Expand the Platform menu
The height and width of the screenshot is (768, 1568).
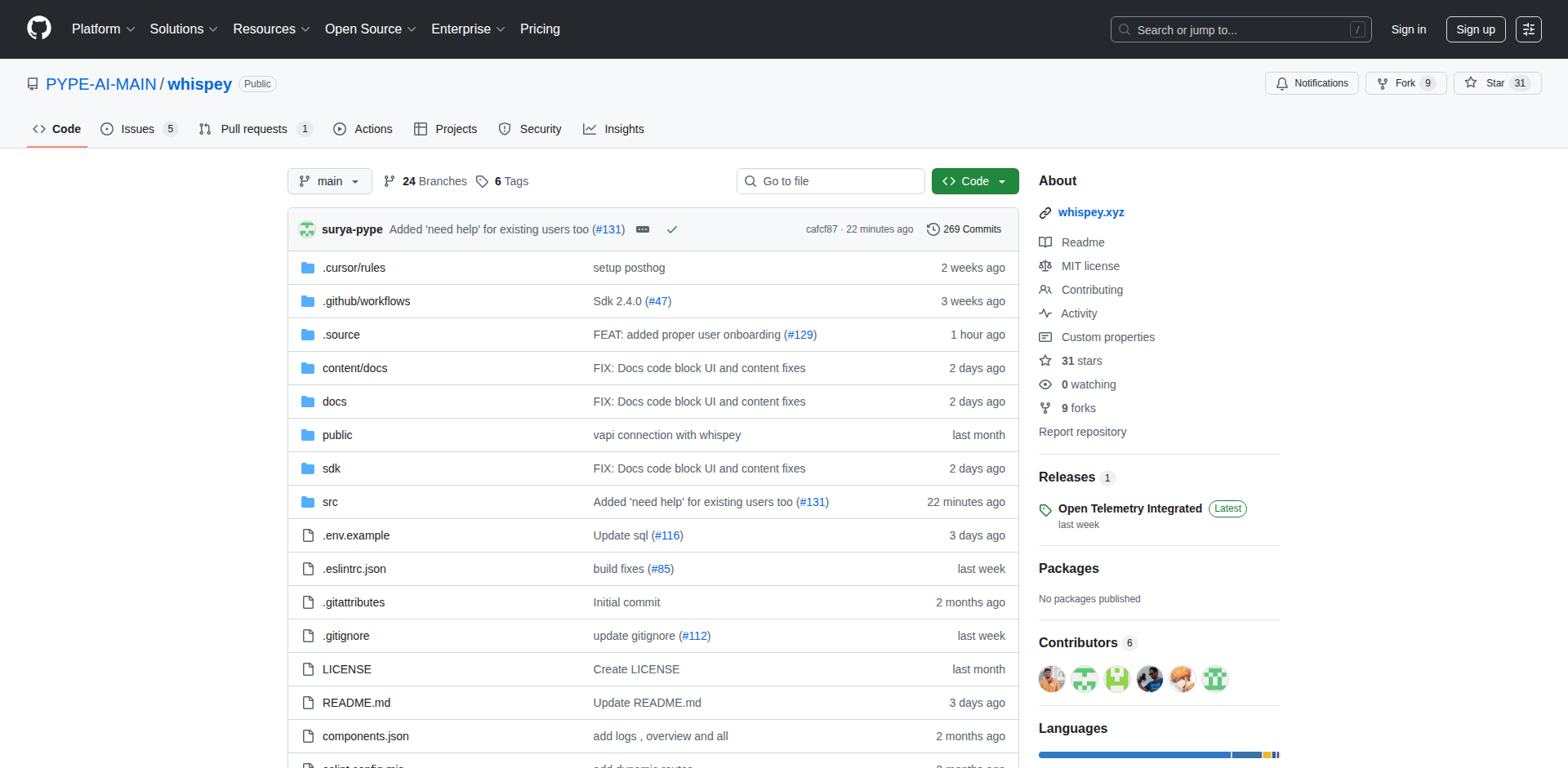[x=103, y=29]
